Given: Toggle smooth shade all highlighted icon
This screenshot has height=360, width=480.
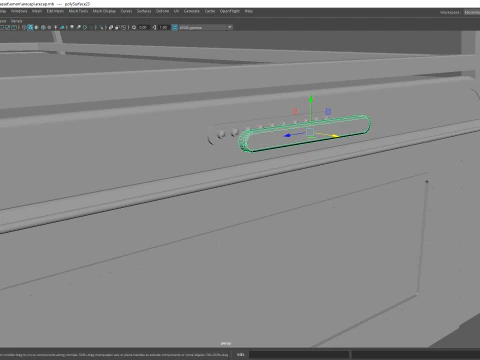Looking at the screenshot, I should pyautogui.click(x=30, y=27).
